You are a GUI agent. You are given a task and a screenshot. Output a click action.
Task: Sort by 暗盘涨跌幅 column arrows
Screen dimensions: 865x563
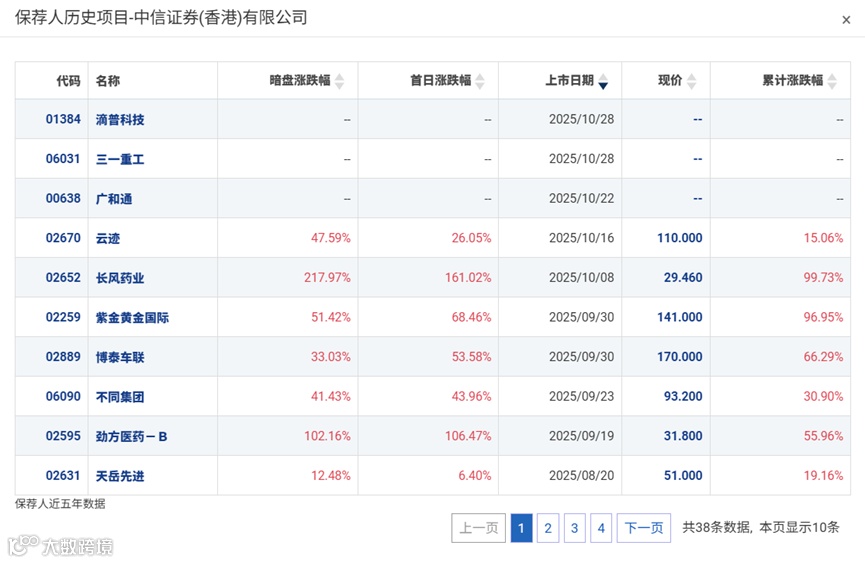pyautogui.click(x=339, y=81)
